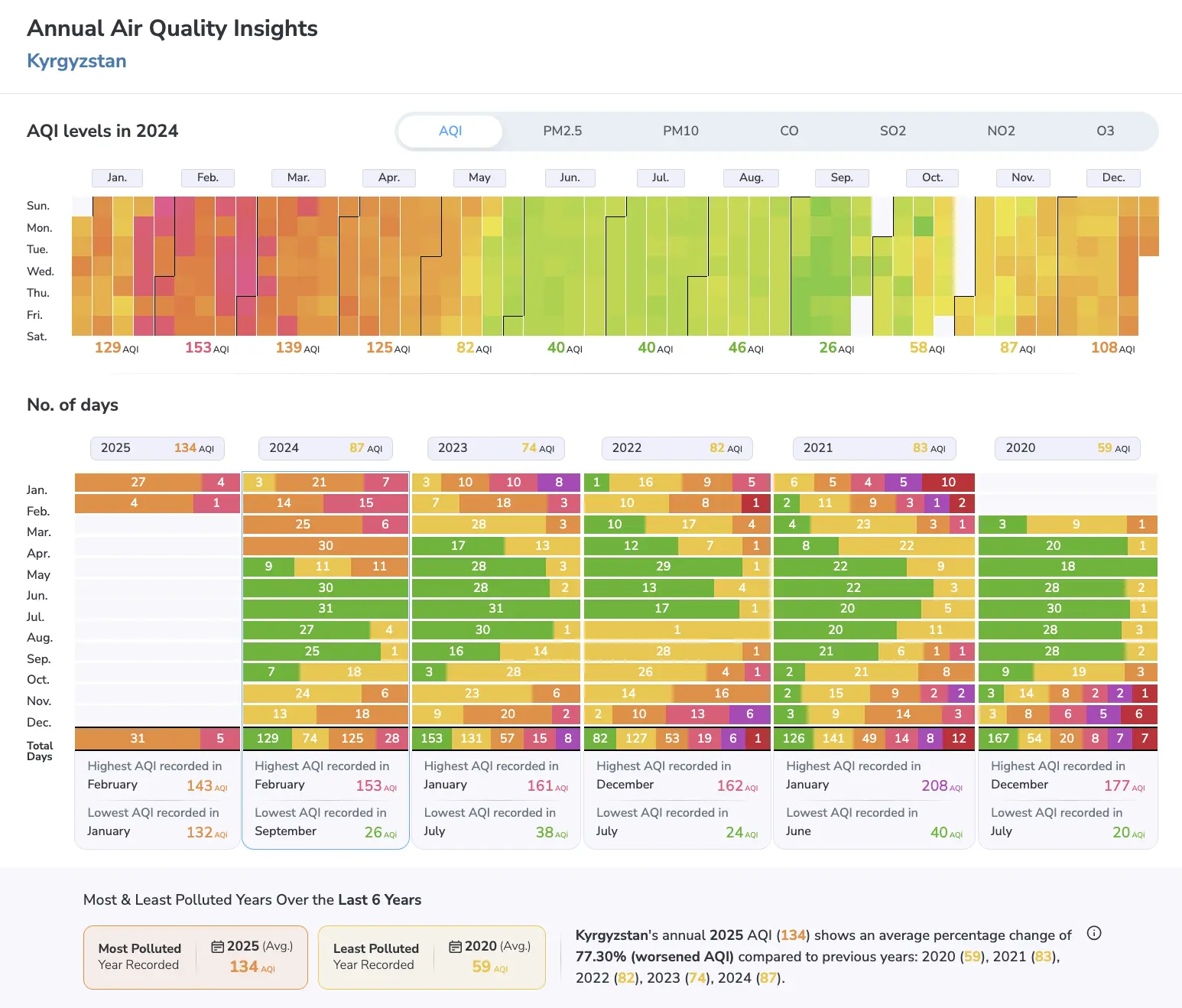
Task: Show O3 levels tab
Action: point(1106,131)
